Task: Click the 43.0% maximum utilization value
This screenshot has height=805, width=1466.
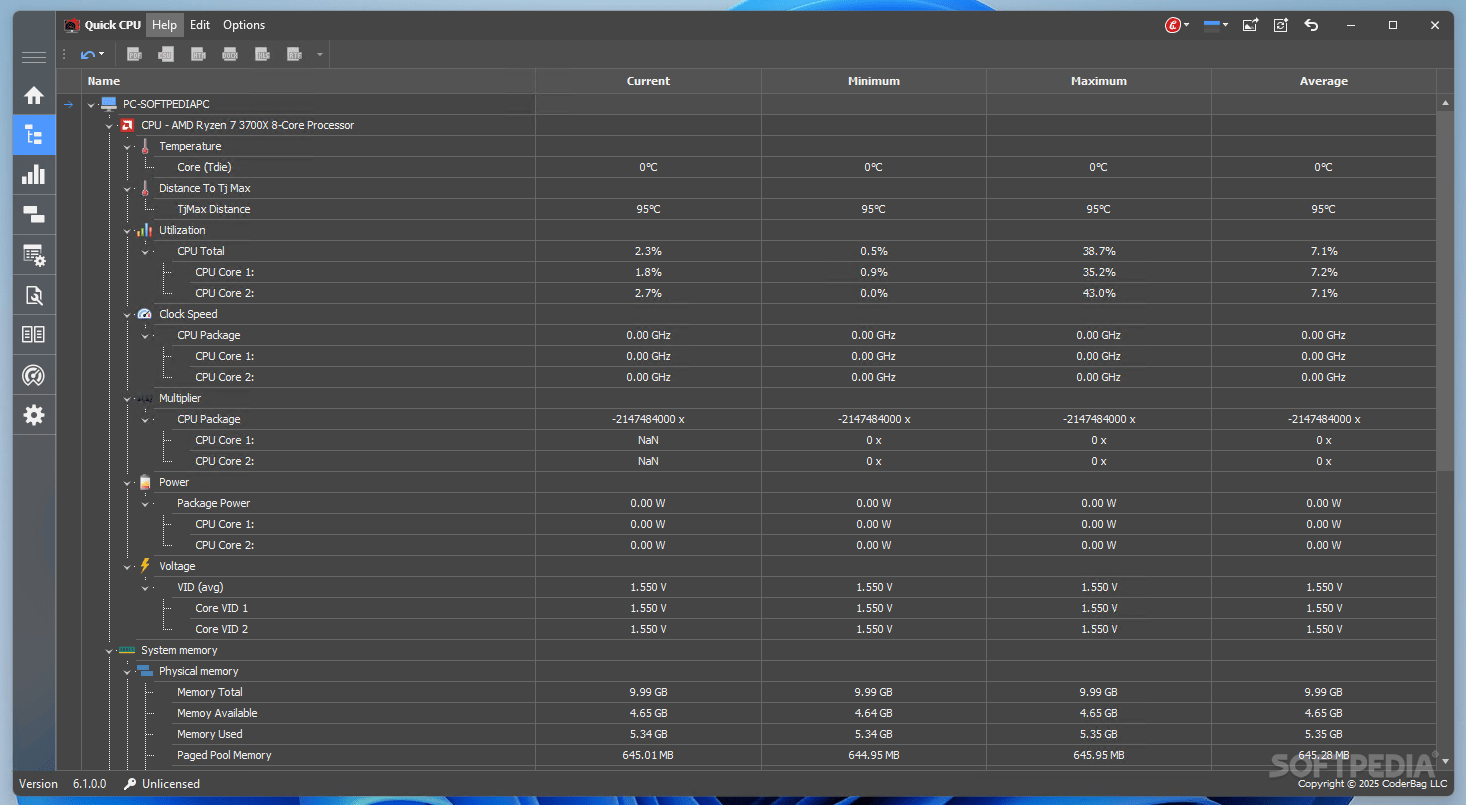Action: 1098,293
